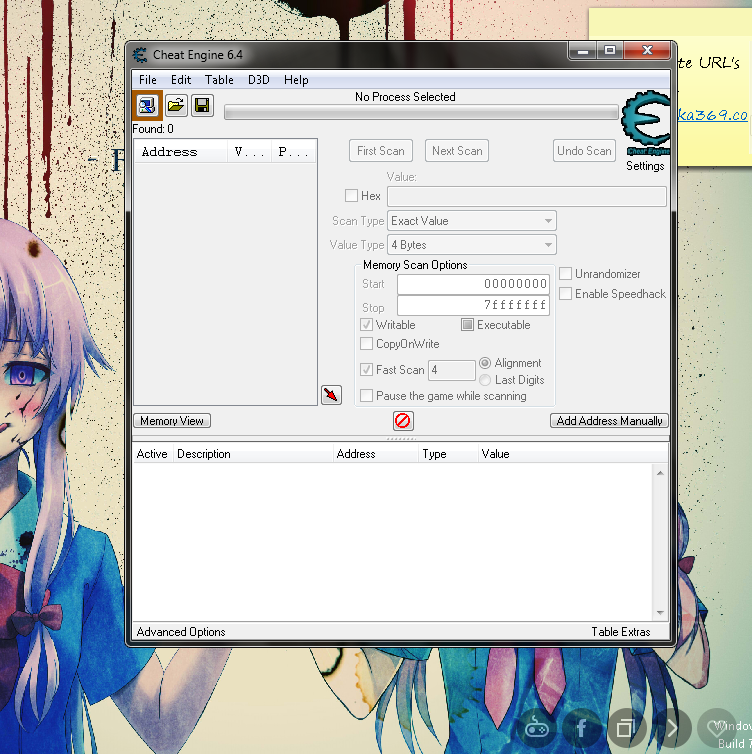Click address list scrollbar up arrow
752x754 pixels.
click(660, 473)
